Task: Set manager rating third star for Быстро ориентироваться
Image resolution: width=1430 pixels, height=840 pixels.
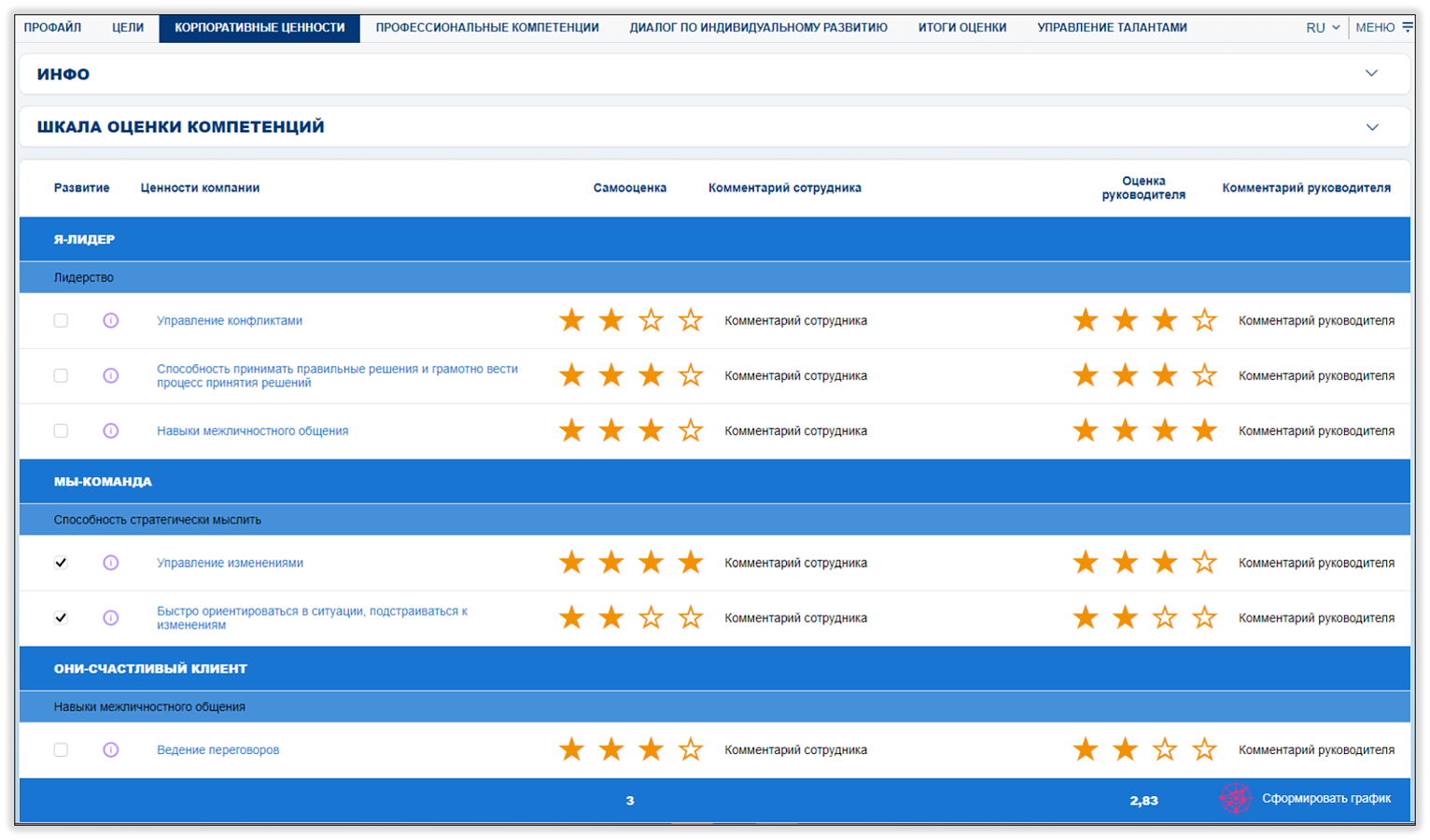Action: (x=1165, y=618)
